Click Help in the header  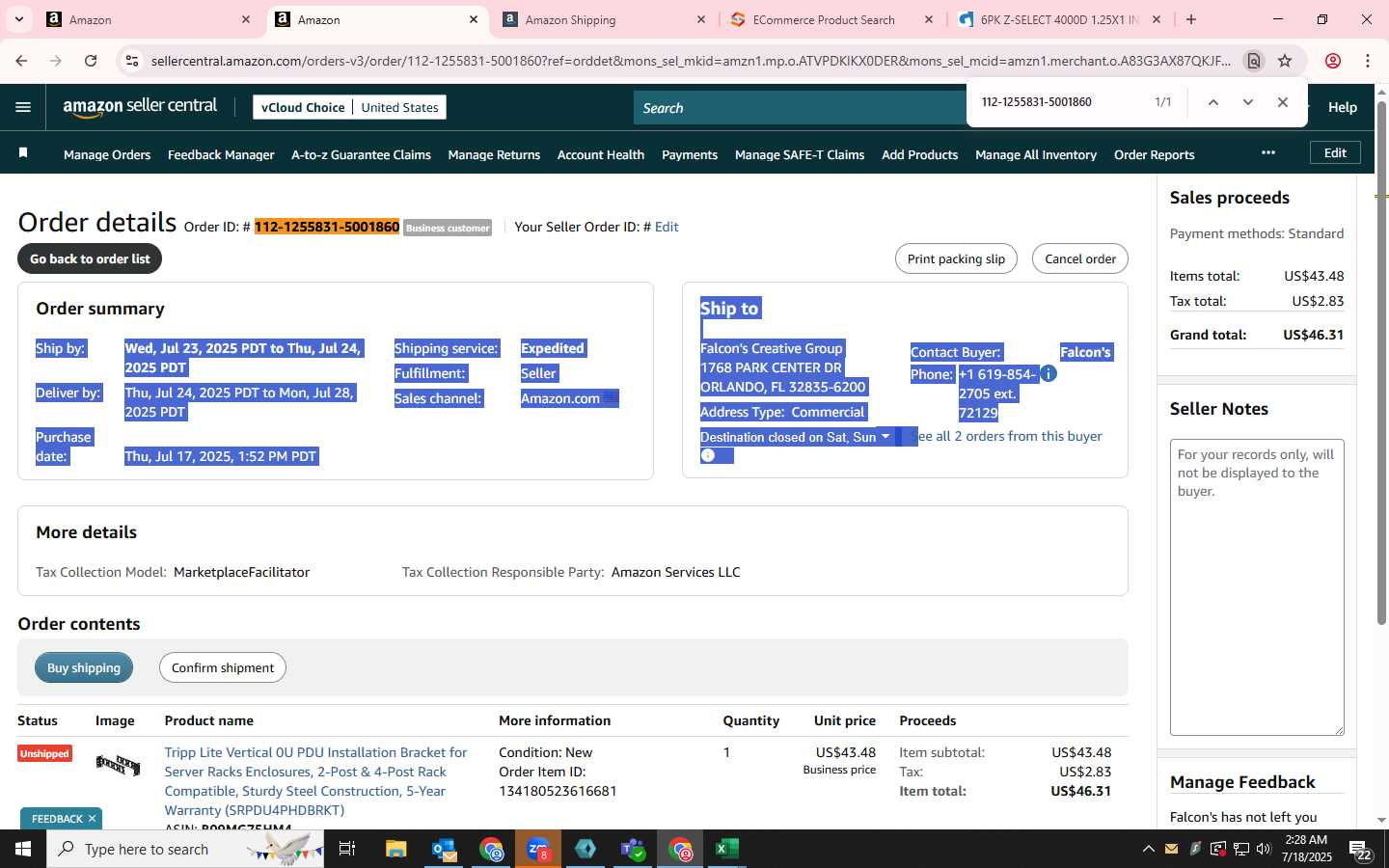pos(1342,107)
